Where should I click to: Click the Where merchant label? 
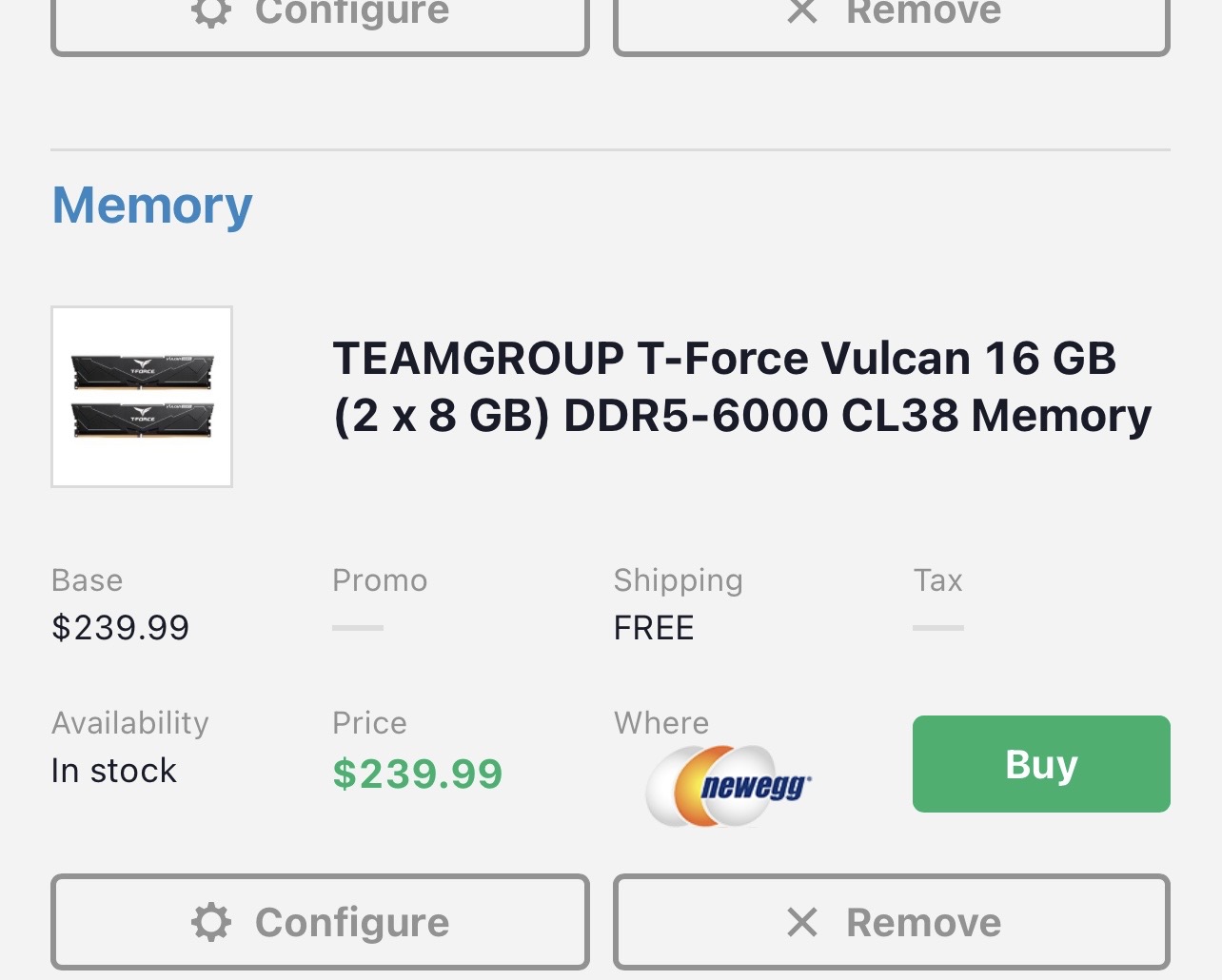click(661, 723)
